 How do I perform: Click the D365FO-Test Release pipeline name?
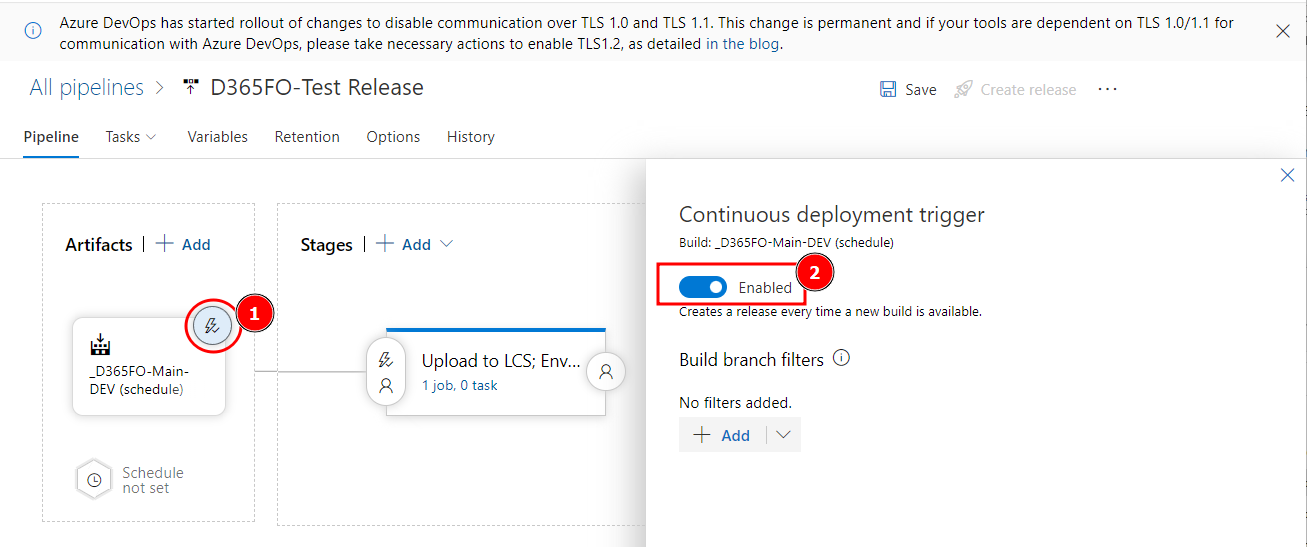tap(317, 88)
